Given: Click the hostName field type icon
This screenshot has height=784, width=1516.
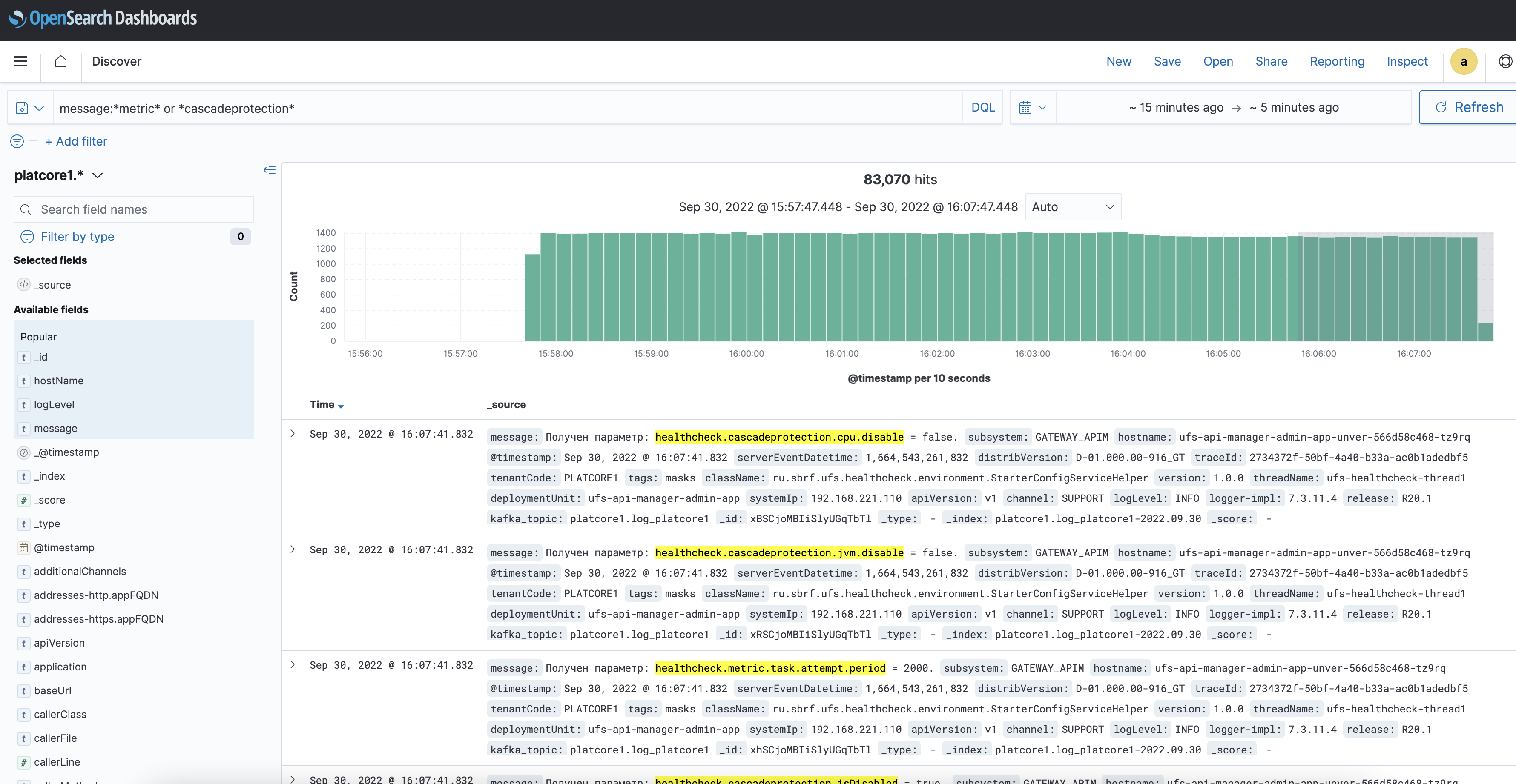Looking at the screenshot, I should [23, 381].
